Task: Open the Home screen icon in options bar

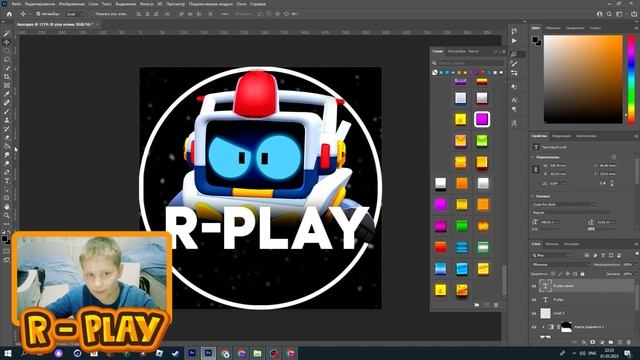Action: coord(9,14)
